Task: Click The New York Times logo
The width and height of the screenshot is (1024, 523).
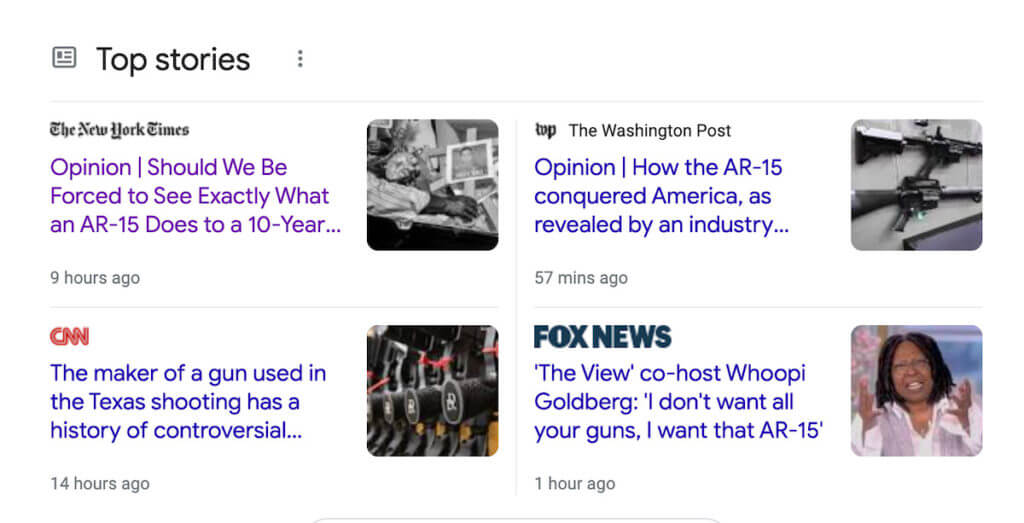Action: [x=119, y=130]
